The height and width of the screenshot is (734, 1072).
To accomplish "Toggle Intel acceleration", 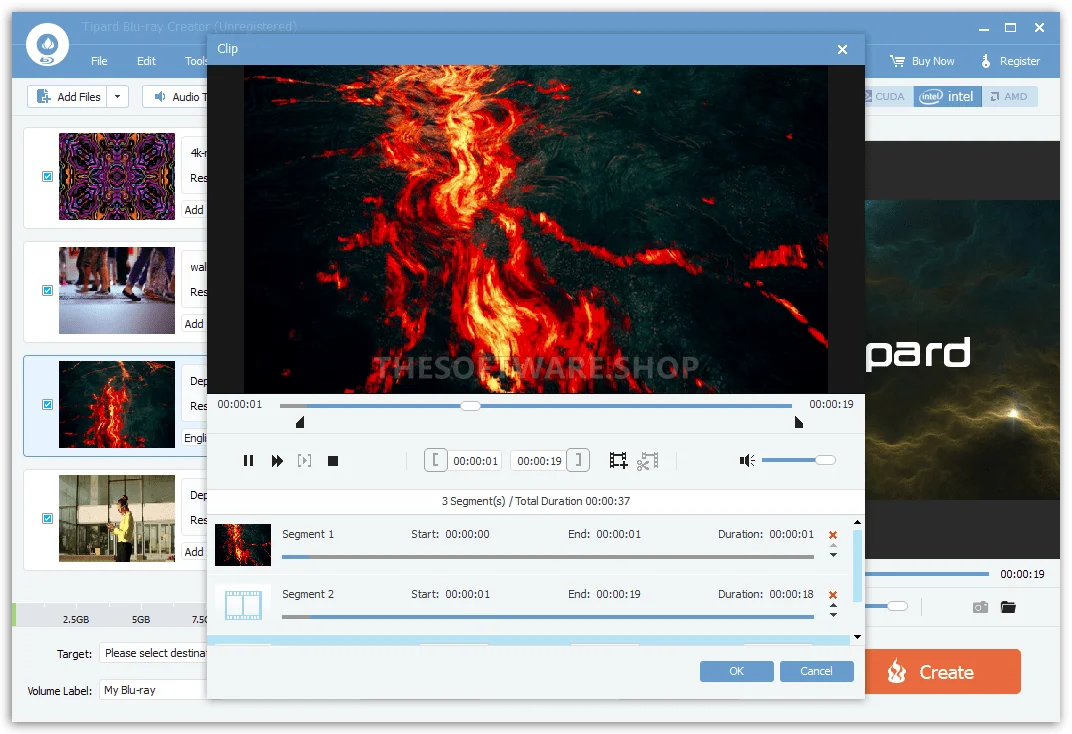I will tap(948, 96).
